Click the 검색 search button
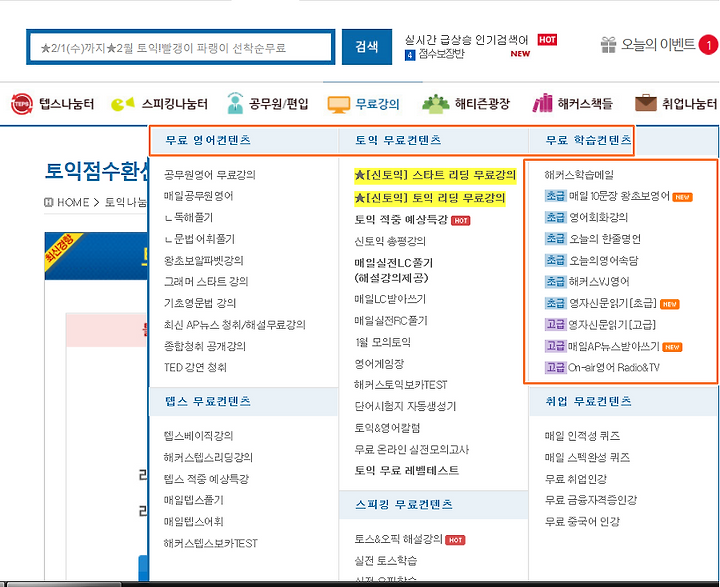This screenshot has width=720, height=587. (367, 47)
